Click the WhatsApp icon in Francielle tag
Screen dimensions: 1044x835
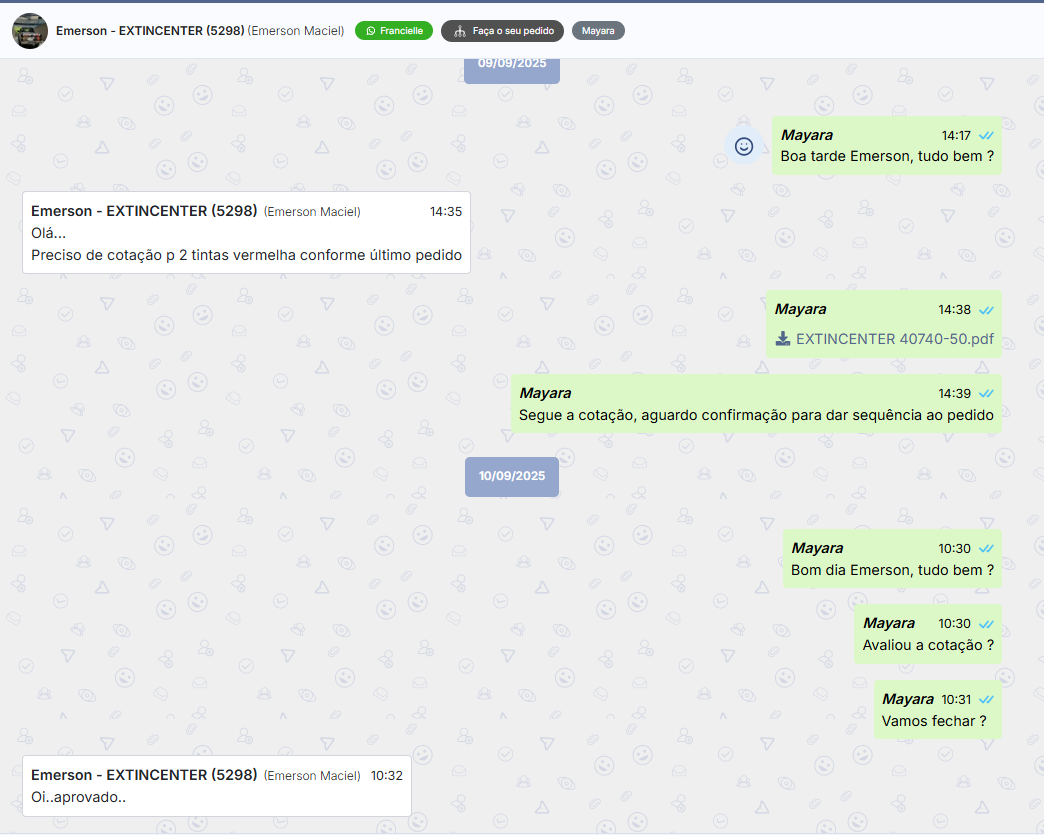pyautogui.click(x=370, y=31)
